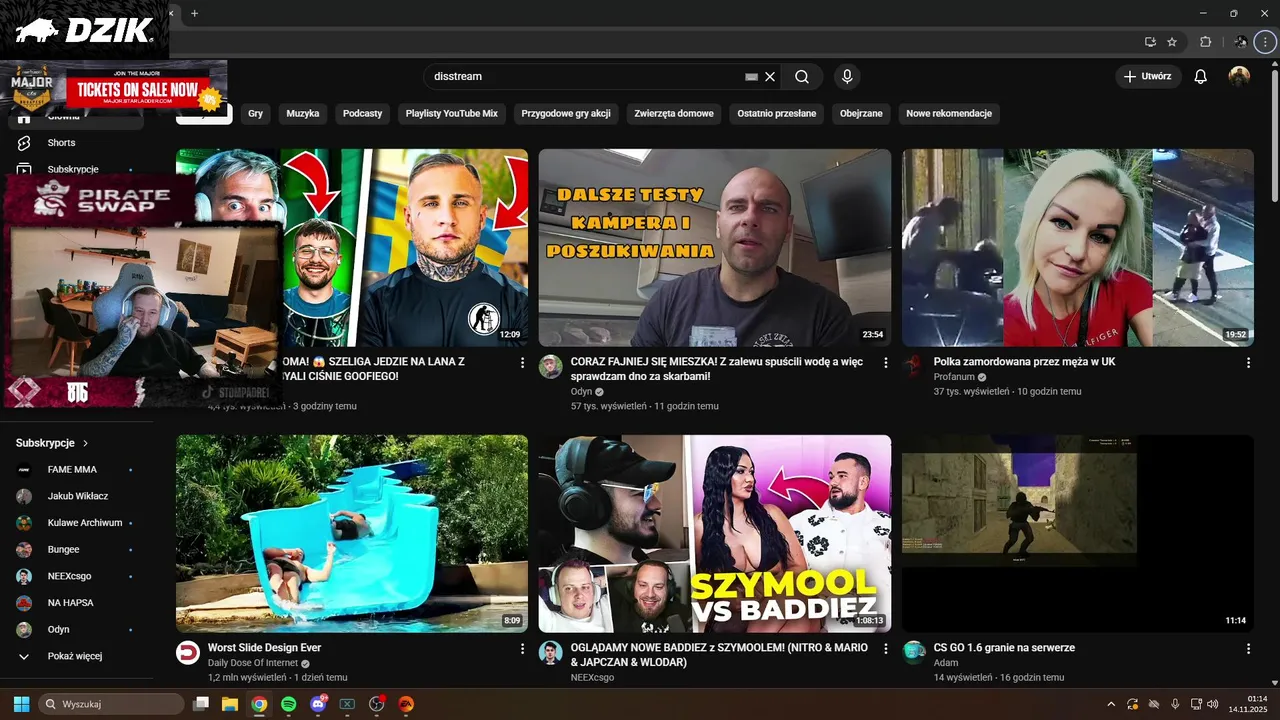Expand Pokaż więcej in subscriptions list
This screenshot has height=720, width=1280.
point(75,656)
